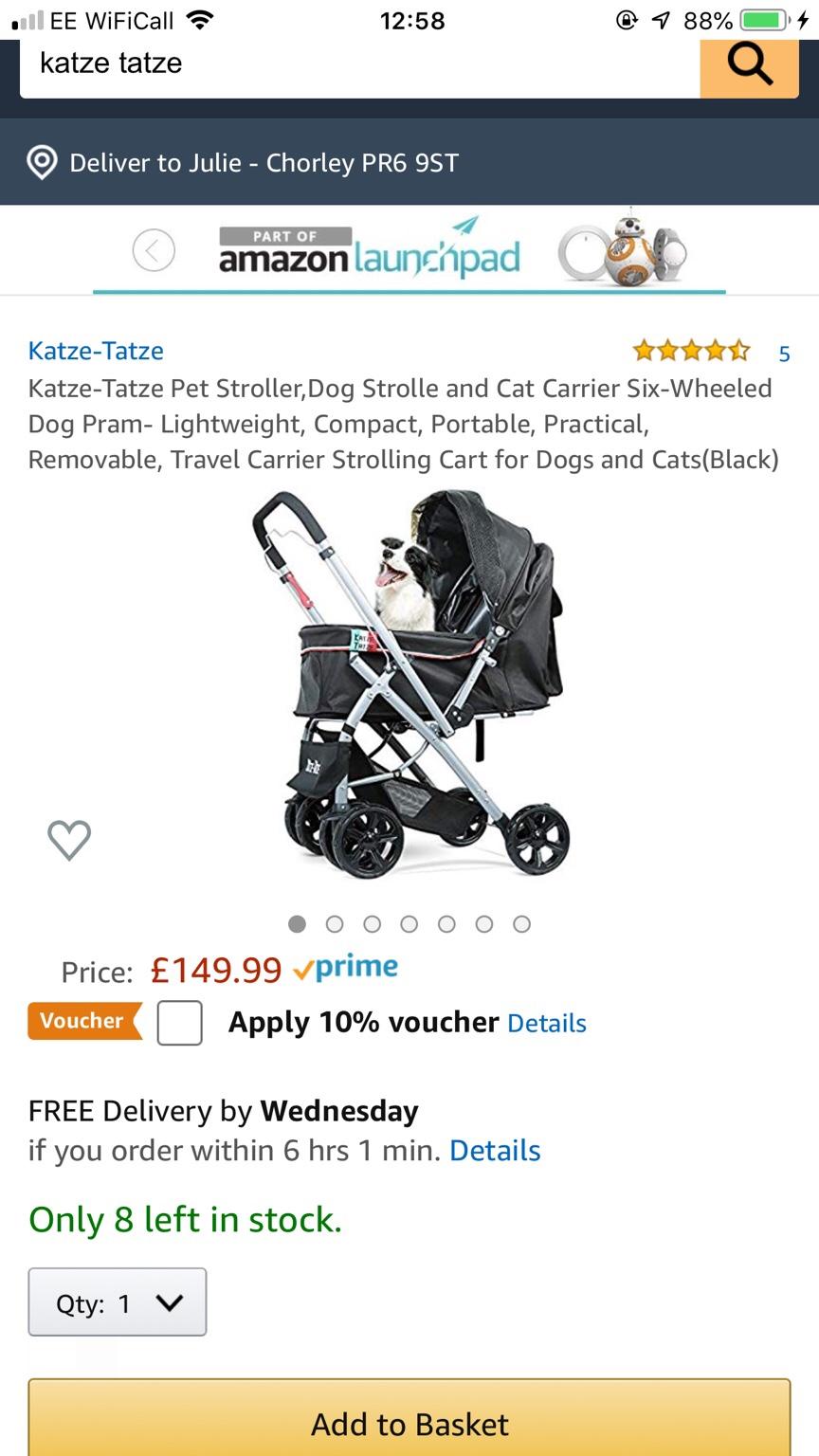Open the delivery Details link
Viewport: 819px width, 1456px height.
point(495,1151)
